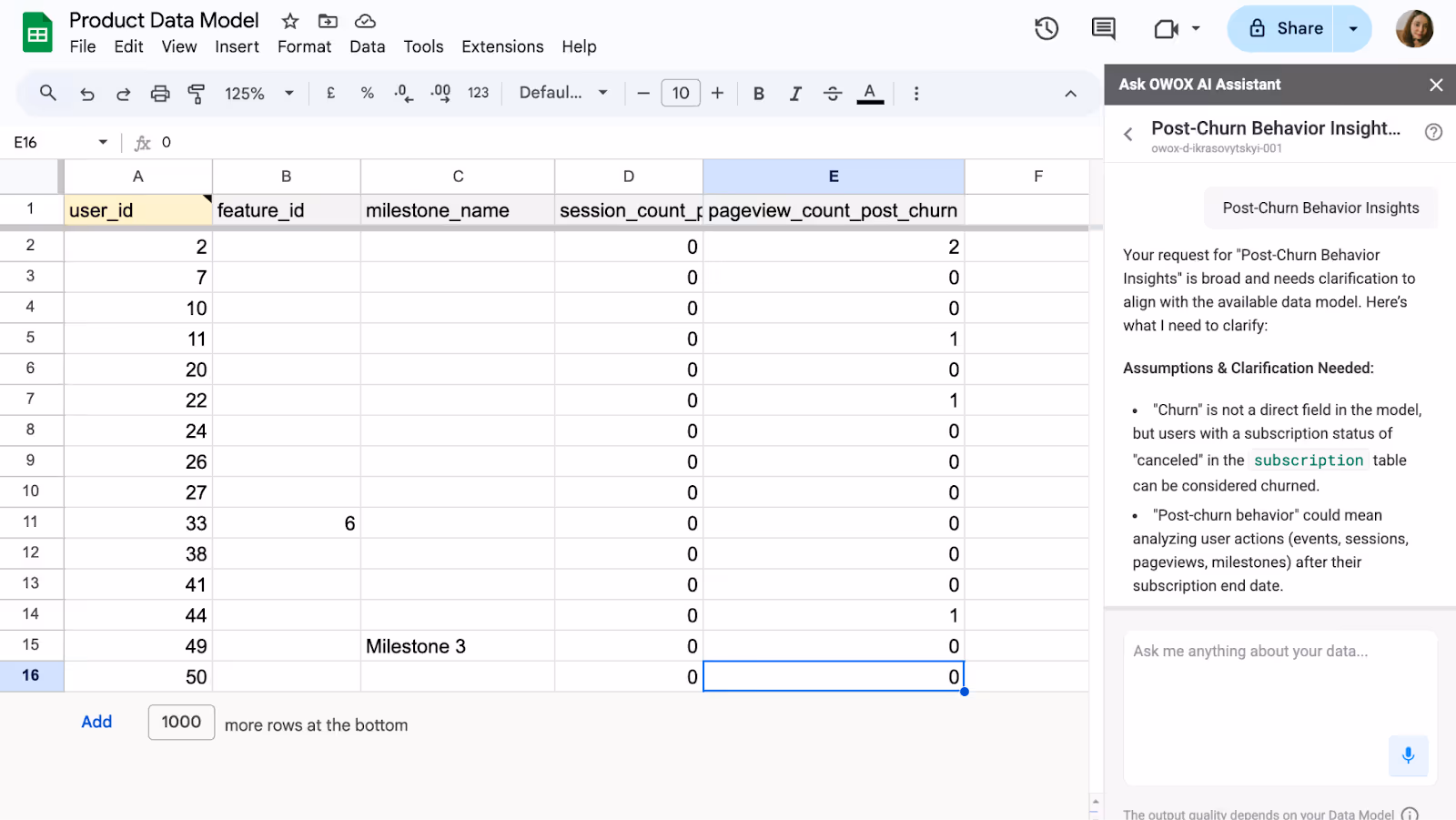The width and height of the screenshot is (1456, 820).
Task: Open version history
Action: (1046, 28)
